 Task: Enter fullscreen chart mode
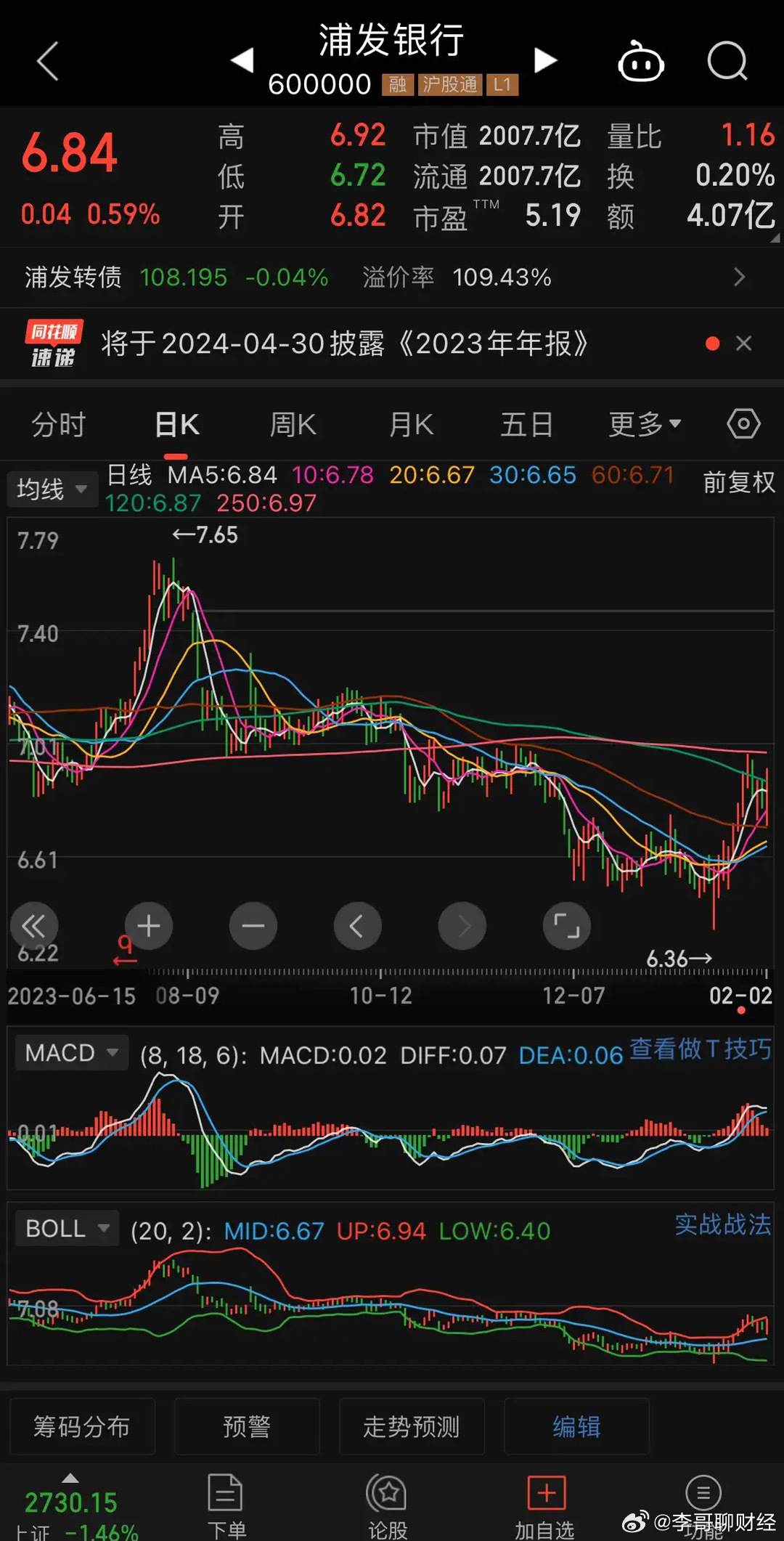[567, 926]
